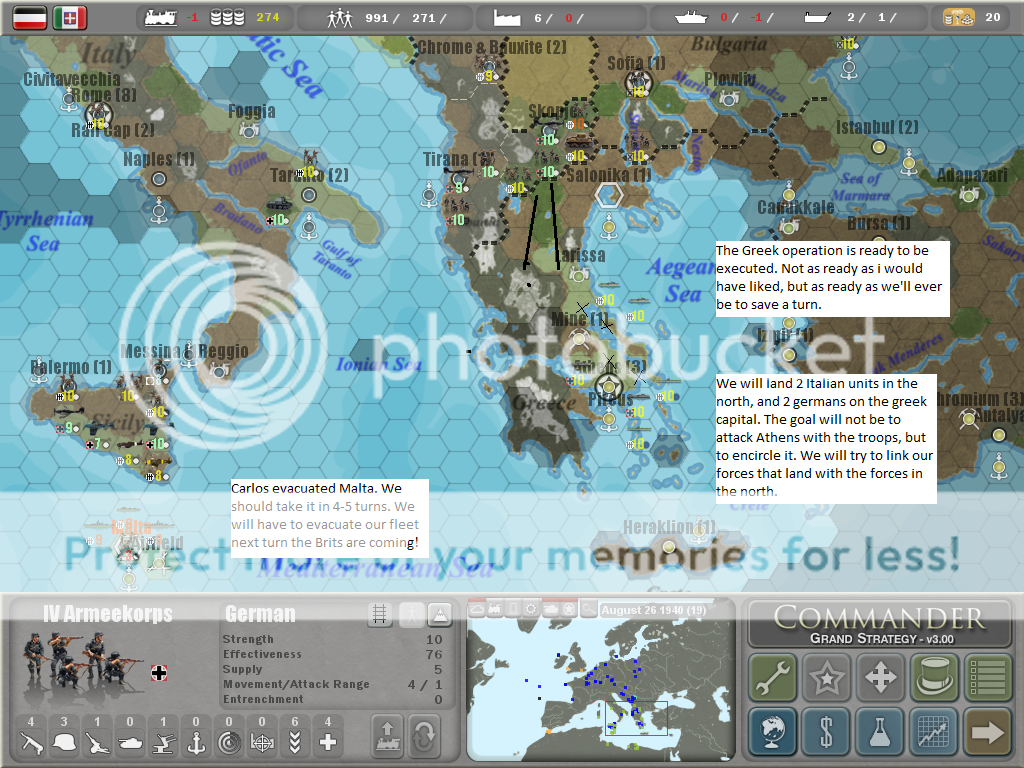This screenshot has height=768, width=1024.
Task: Toggle the hex grid overlay
Action: (379, 615)
